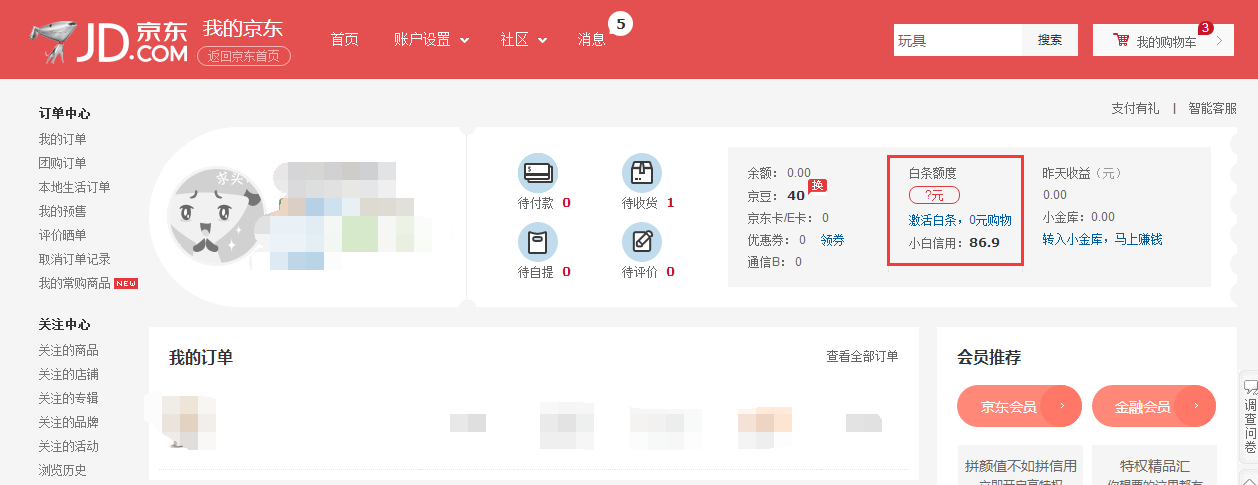The height and width of the screenshot is (485, 1258).
Task: Expand the 社区 dropdown menu
Action: (524, 40)
